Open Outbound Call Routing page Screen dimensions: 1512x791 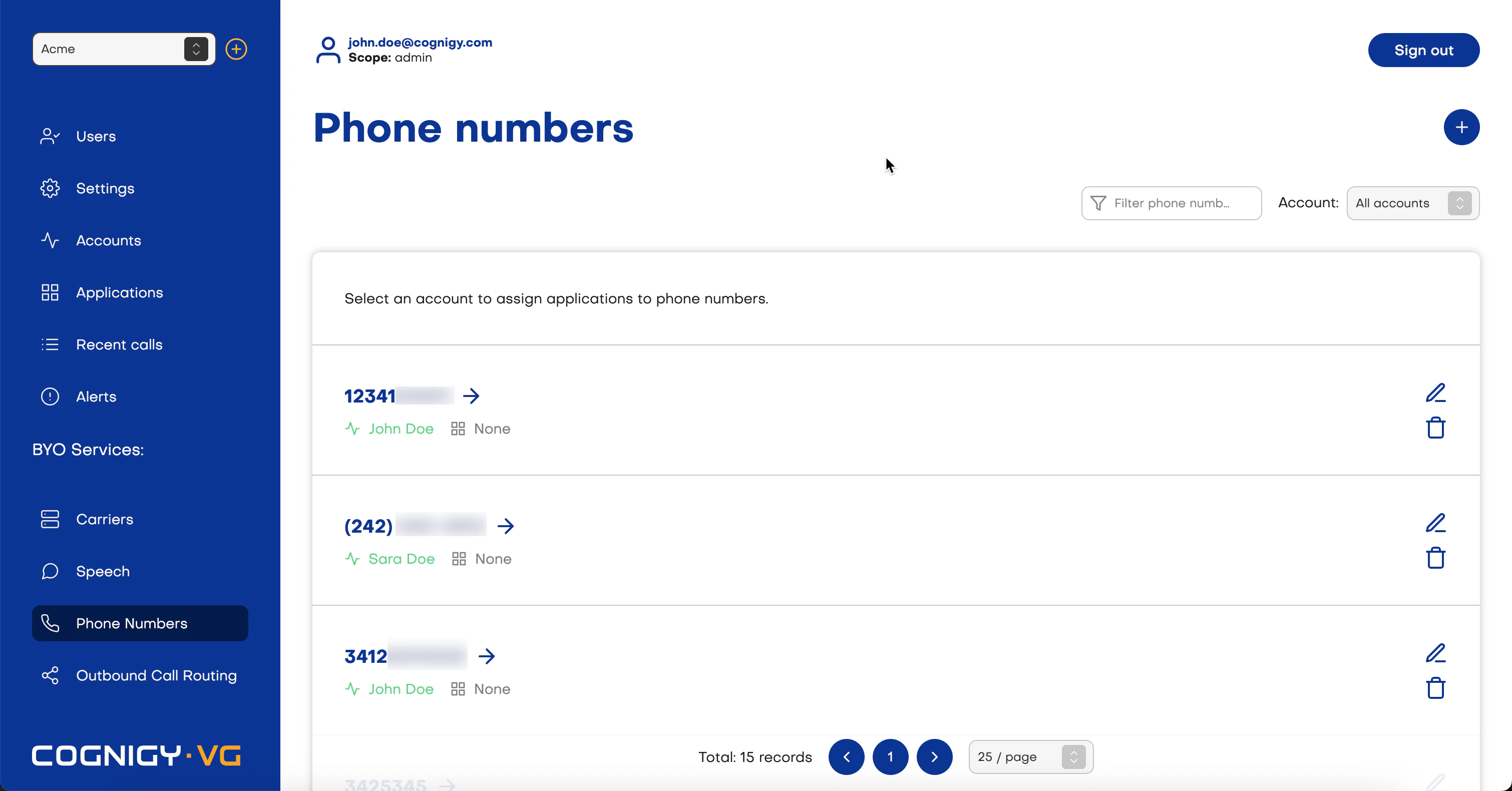pos(140,675)
